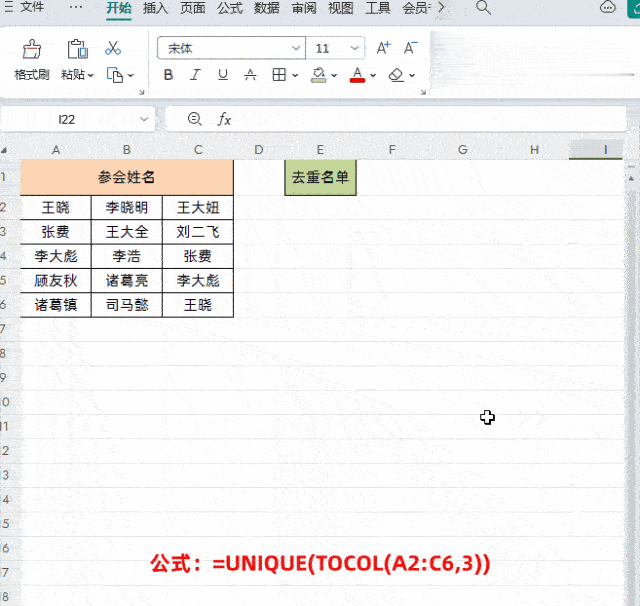The height and width of the screenshot is (606, 640).
Task: Show more ribbon tabs with chevron
Action: (x=441, y=7)
